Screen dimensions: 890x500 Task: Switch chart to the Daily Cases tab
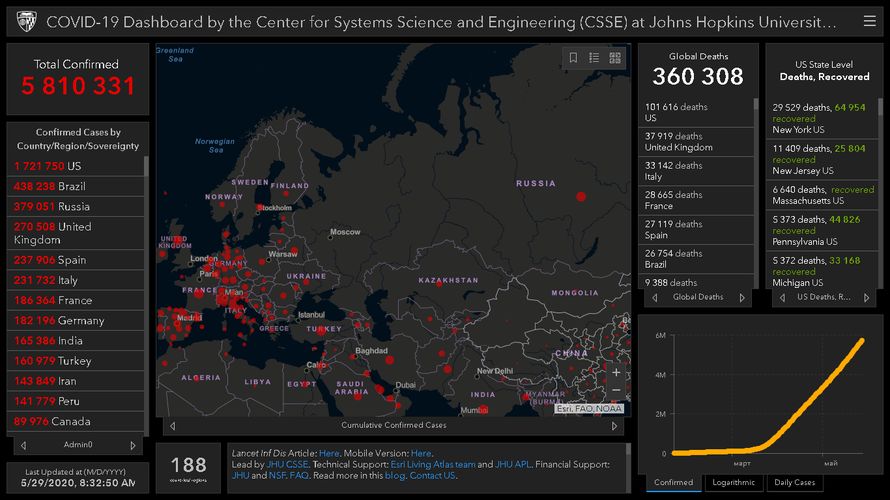coord(795,482)
